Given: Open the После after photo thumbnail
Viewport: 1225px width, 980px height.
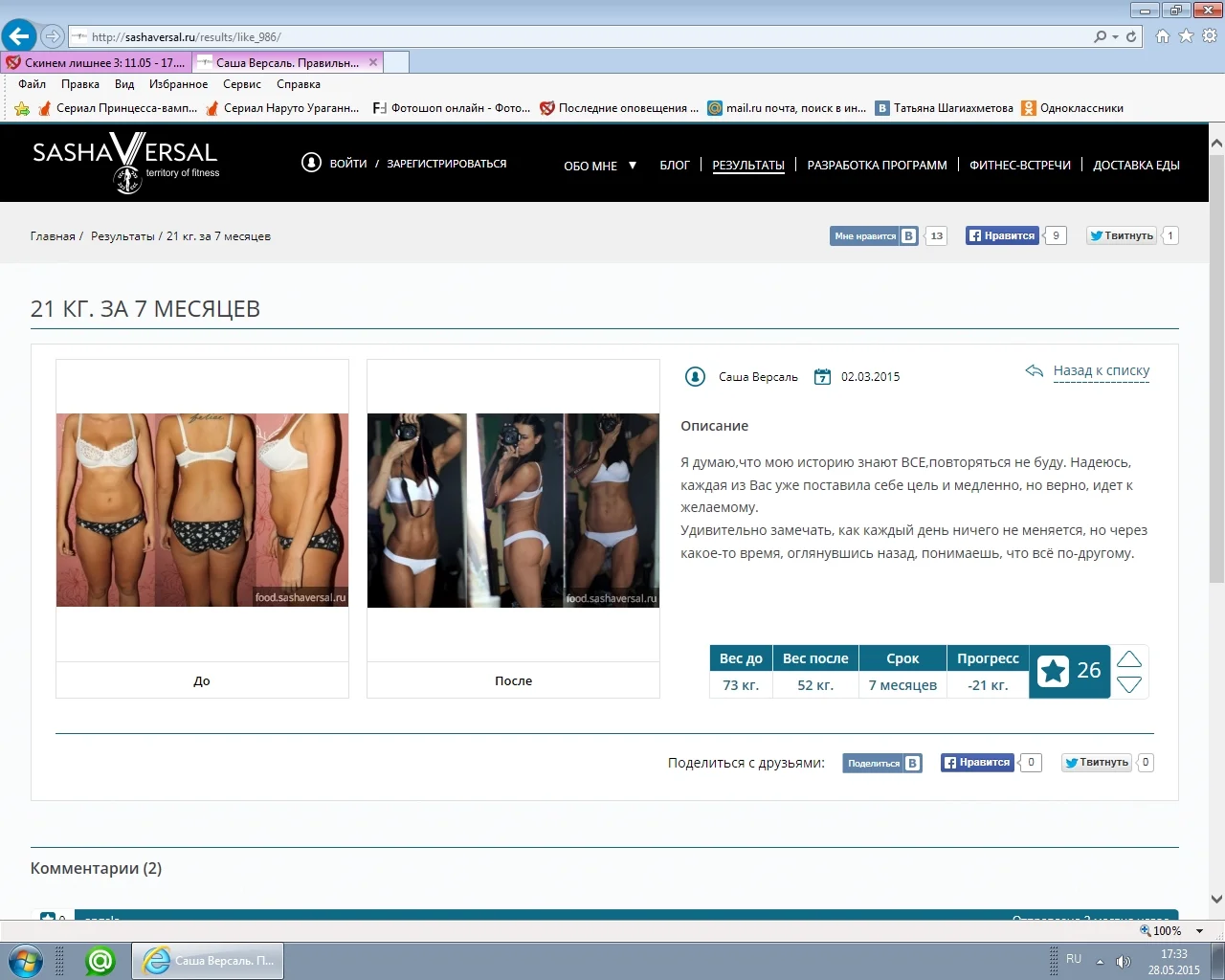Looking at the screenshot, I should 513,510.
